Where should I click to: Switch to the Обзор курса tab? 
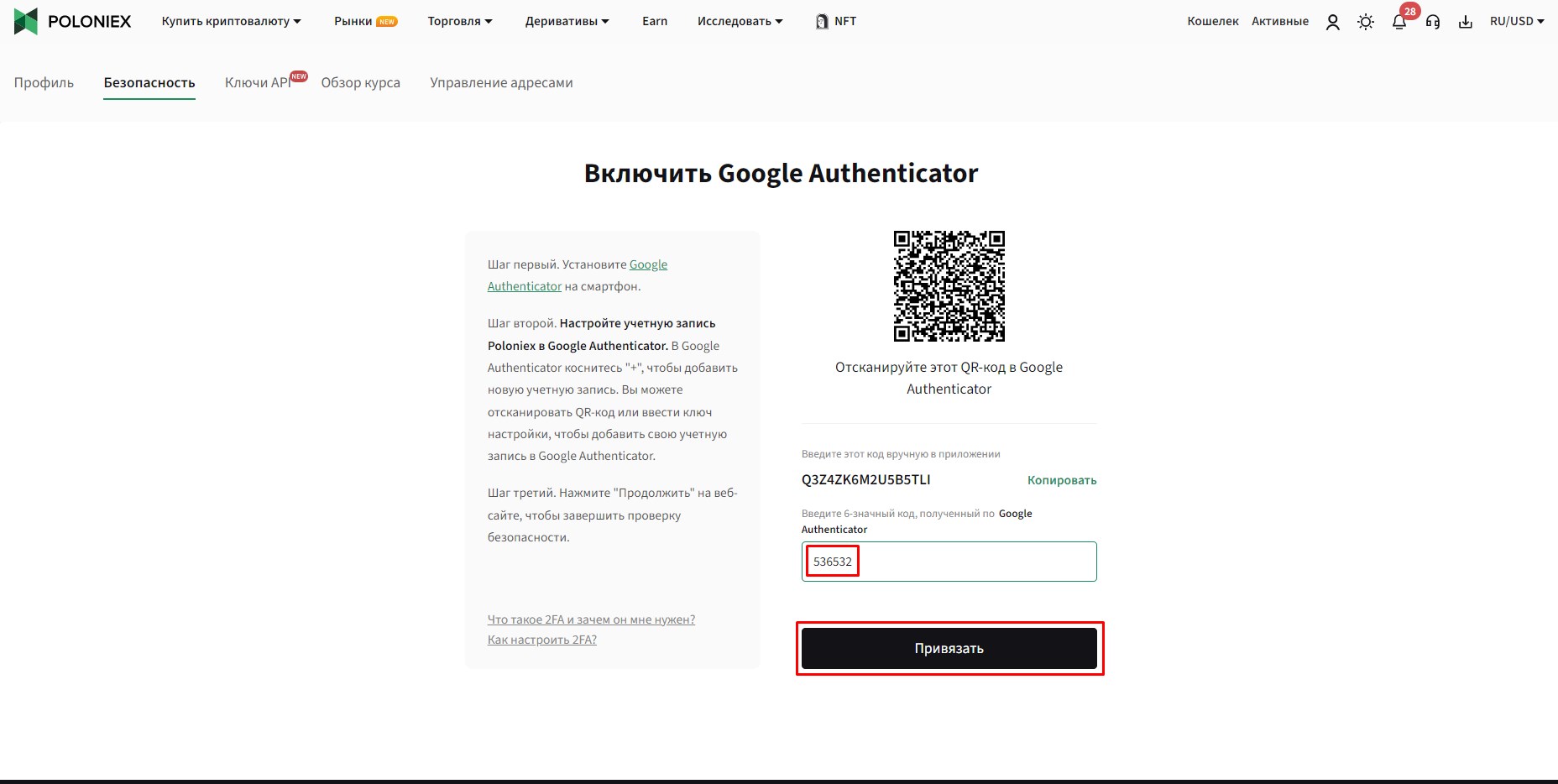[x=361, y=82]
